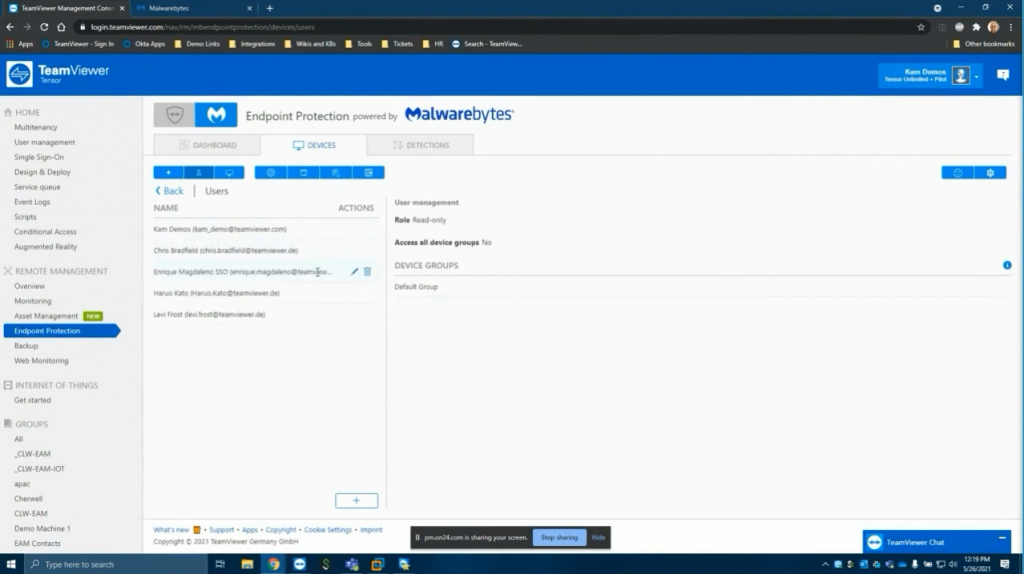Click the groups squares toolbar icon

coord(336,172)
